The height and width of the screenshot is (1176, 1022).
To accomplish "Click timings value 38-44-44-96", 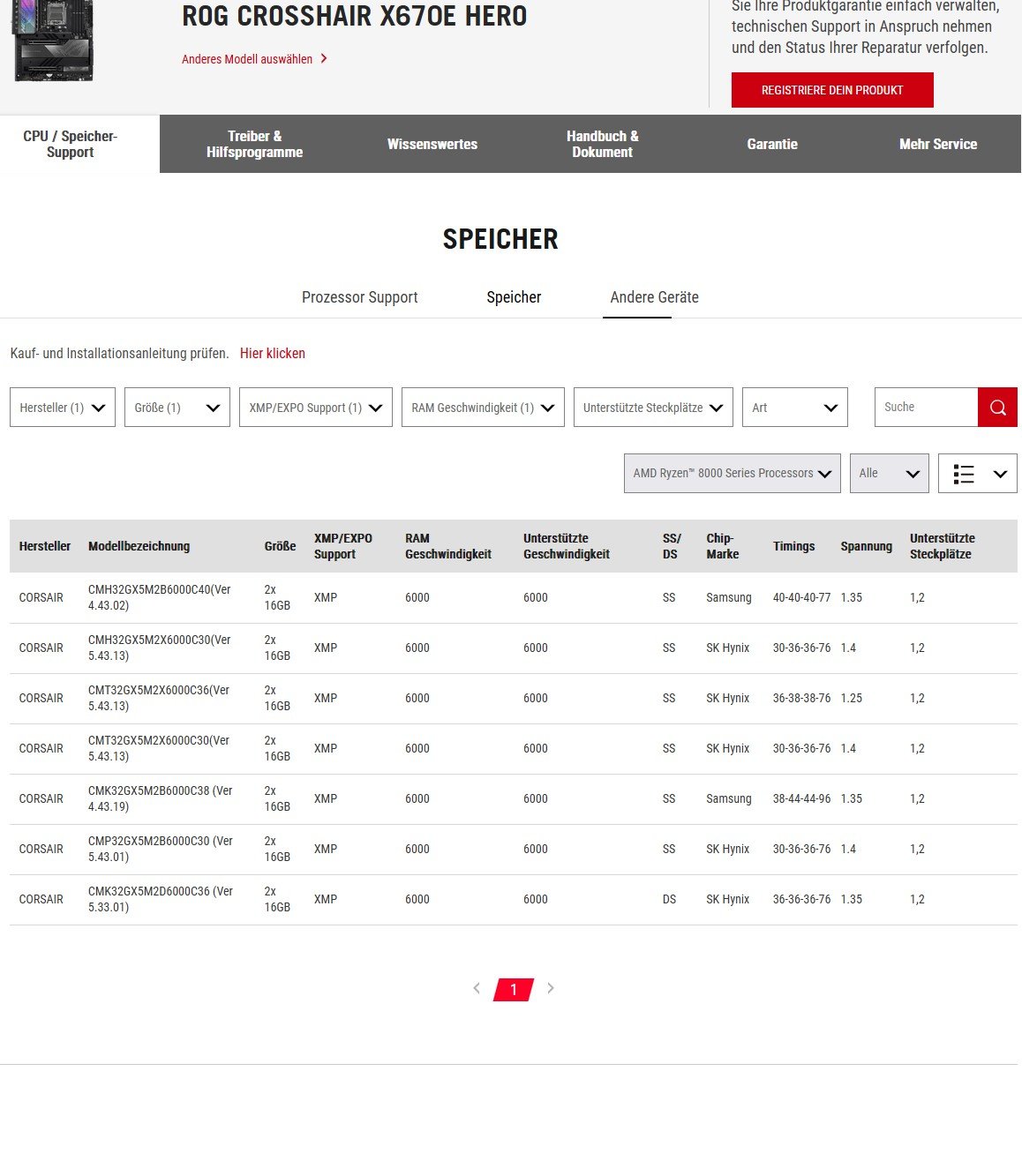I will pyautogui.click(x=801, y=798).
